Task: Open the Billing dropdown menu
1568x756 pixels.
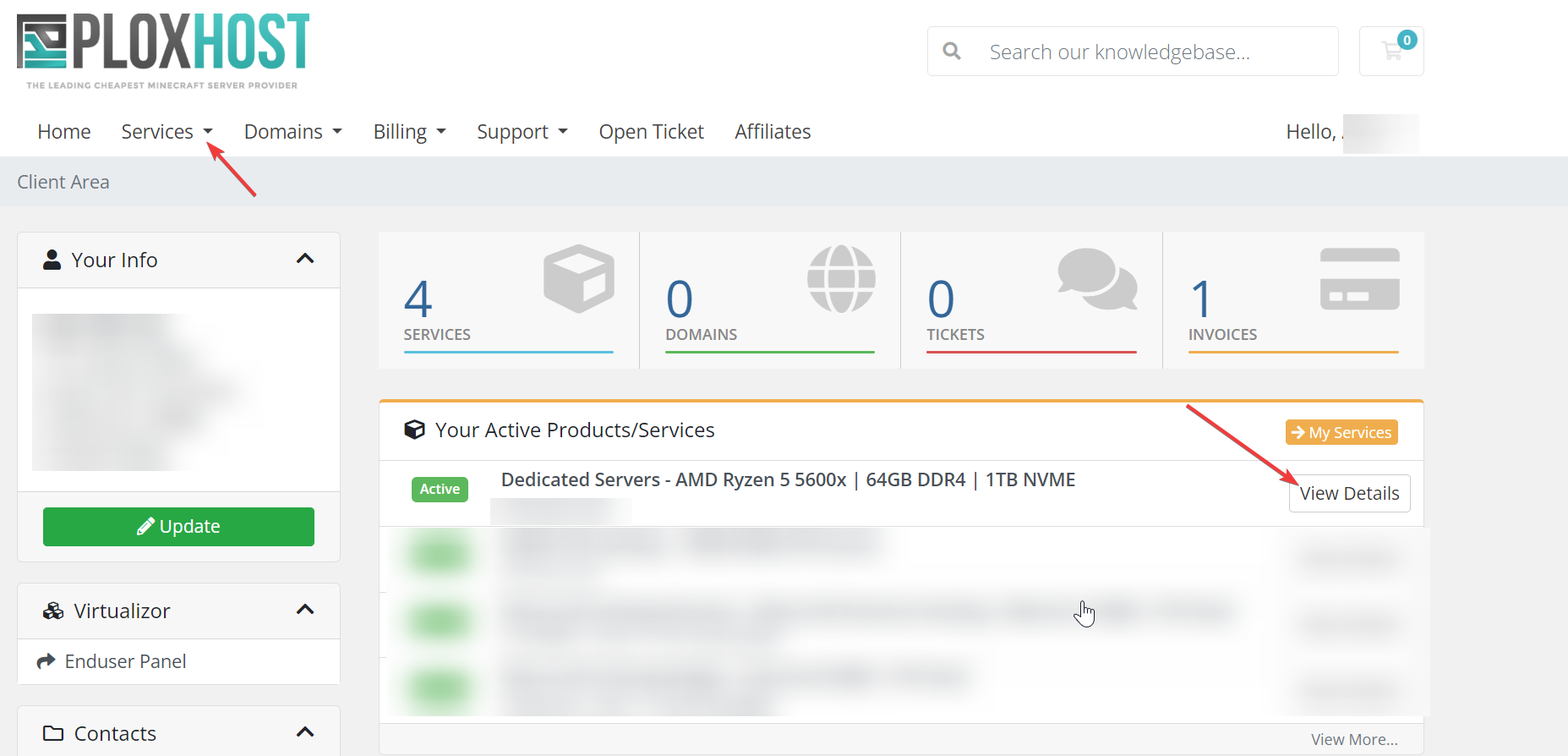Action: 409,132
